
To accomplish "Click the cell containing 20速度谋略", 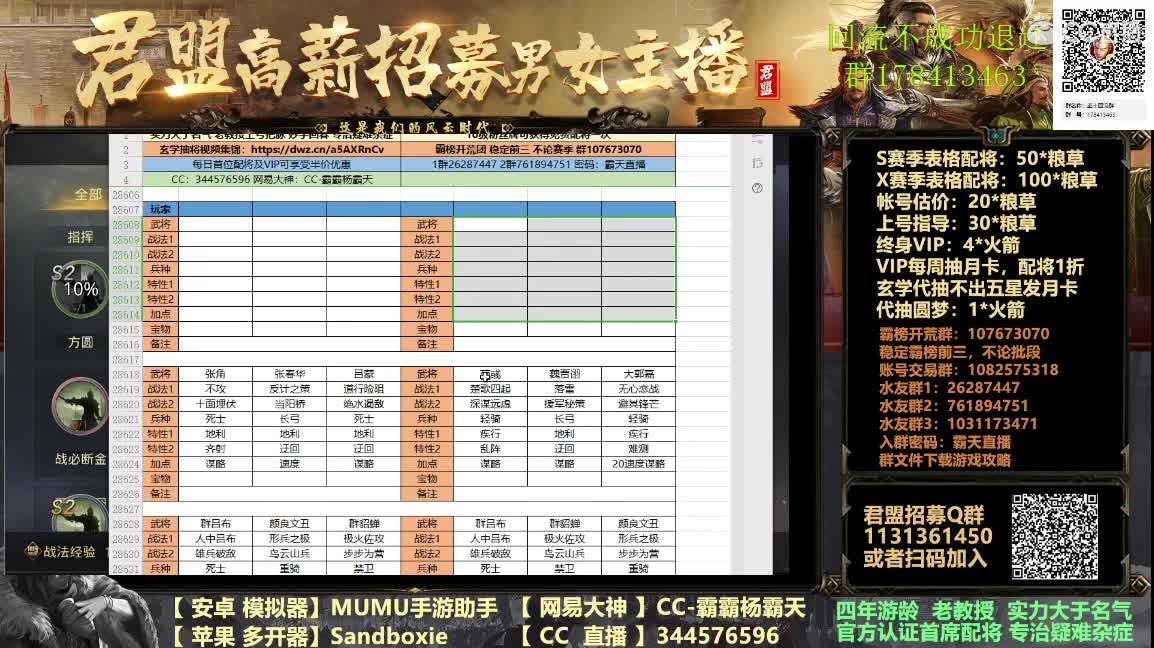I will click(x=638, y=464).
